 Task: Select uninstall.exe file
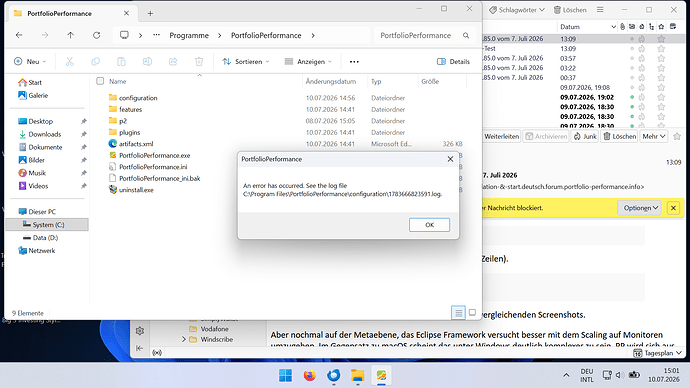131,190
